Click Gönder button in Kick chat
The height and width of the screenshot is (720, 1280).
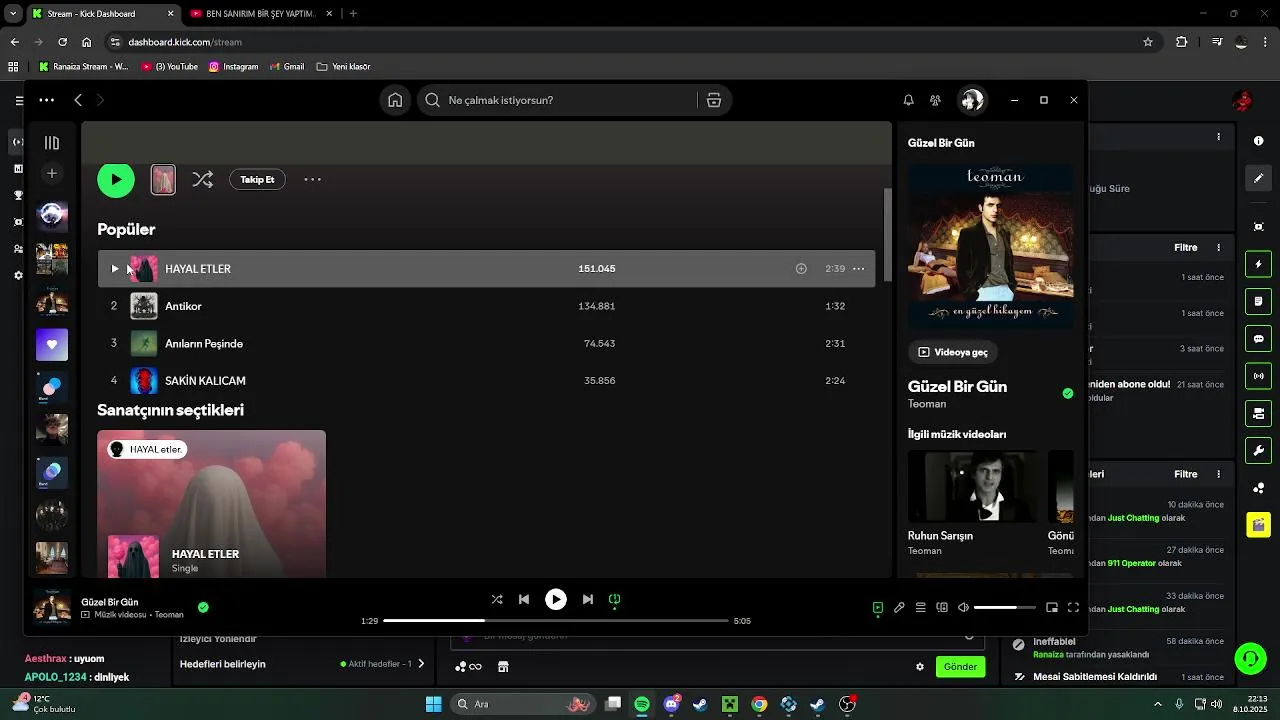(960, 667)
